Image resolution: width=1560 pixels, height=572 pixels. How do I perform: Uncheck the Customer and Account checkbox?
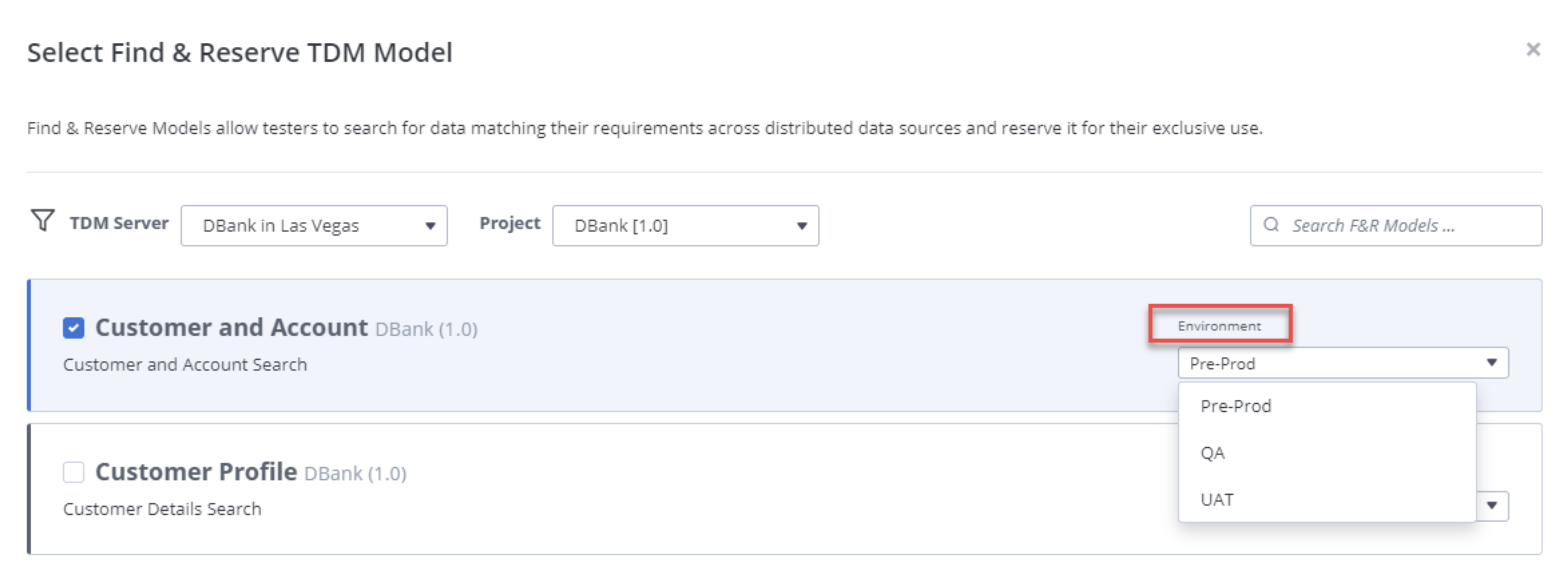click(x=73, y=328)
